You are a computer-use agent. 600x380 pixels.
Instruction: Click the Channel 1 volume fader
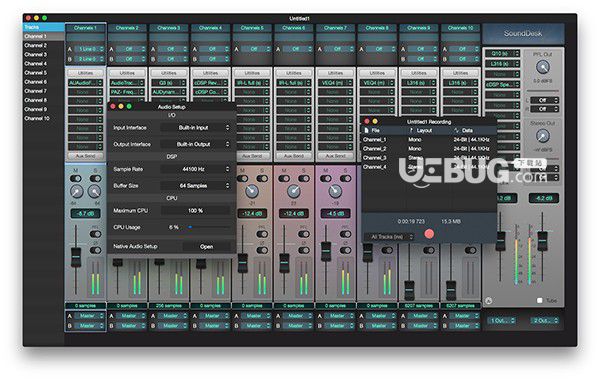click(76, 257)
